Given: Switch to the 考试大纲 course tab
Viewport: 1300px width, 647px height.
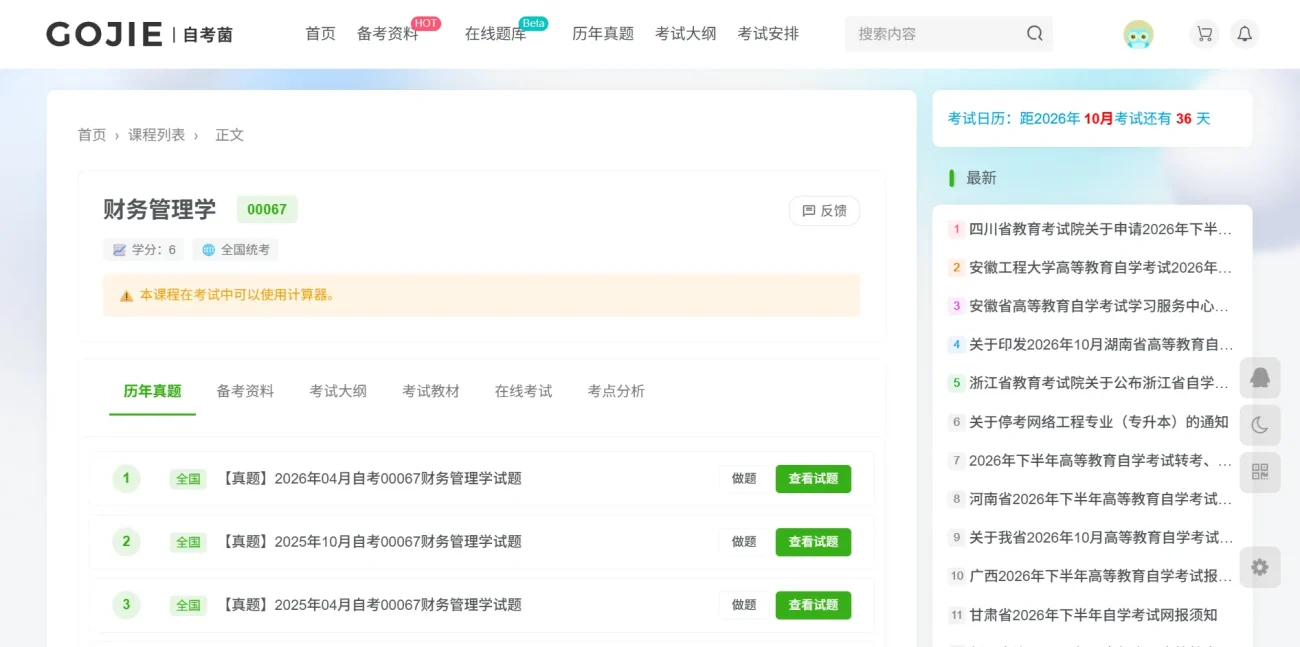Looking at the screenshot, I should pyautogui.click(x=338, y=391).
